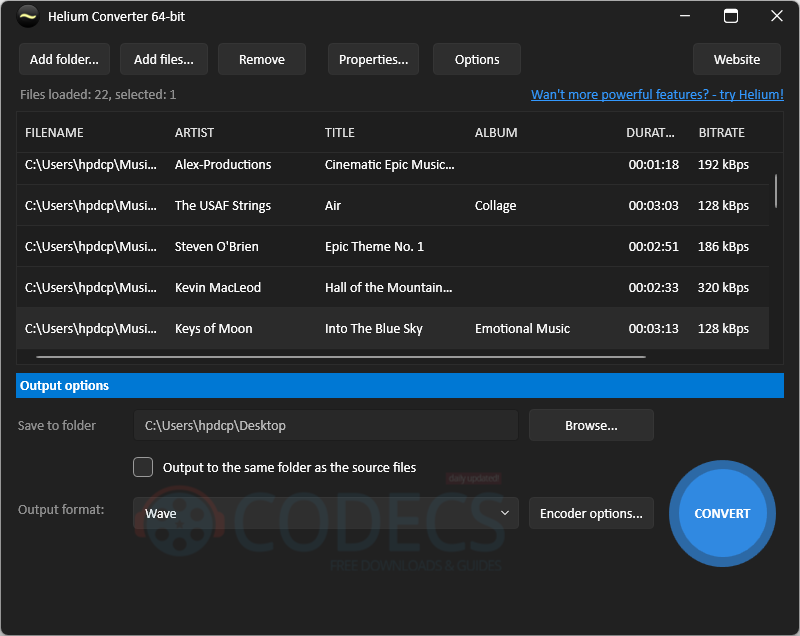Click the title 'Cinematic Epic Music...'
This screenshot has width=800, height=636.
tap(389, 165)
